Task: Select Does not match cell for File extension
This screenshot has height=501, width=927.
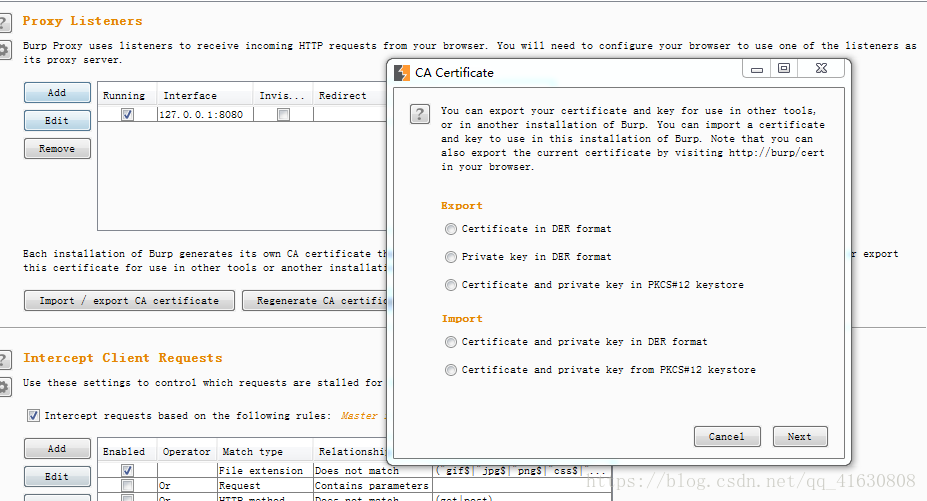Action: 373,471
